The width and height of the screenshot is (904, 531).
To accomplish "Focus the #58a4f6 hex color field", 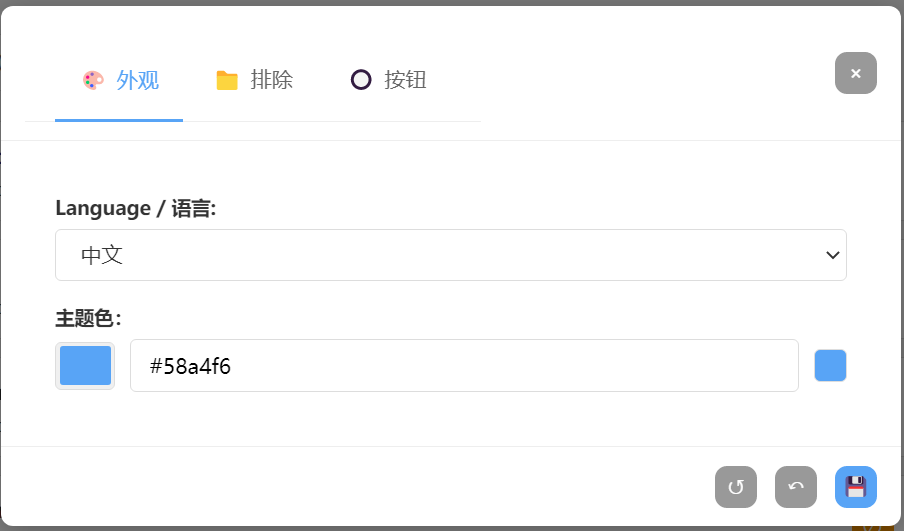I will (464, 366).
